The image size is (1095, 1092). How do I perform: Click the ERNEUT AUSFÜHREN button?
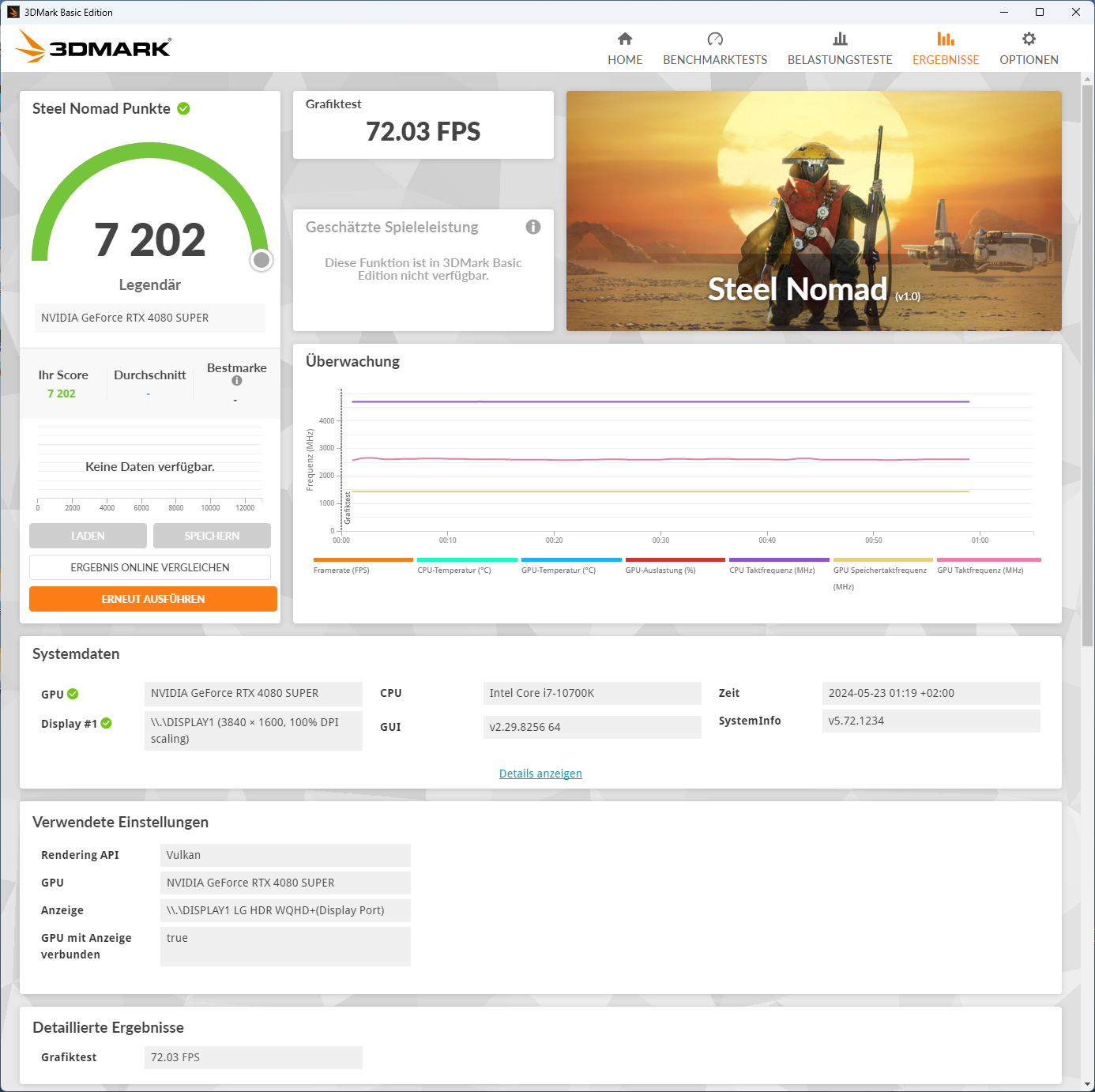pyautogui.click(x=152, y=599)
